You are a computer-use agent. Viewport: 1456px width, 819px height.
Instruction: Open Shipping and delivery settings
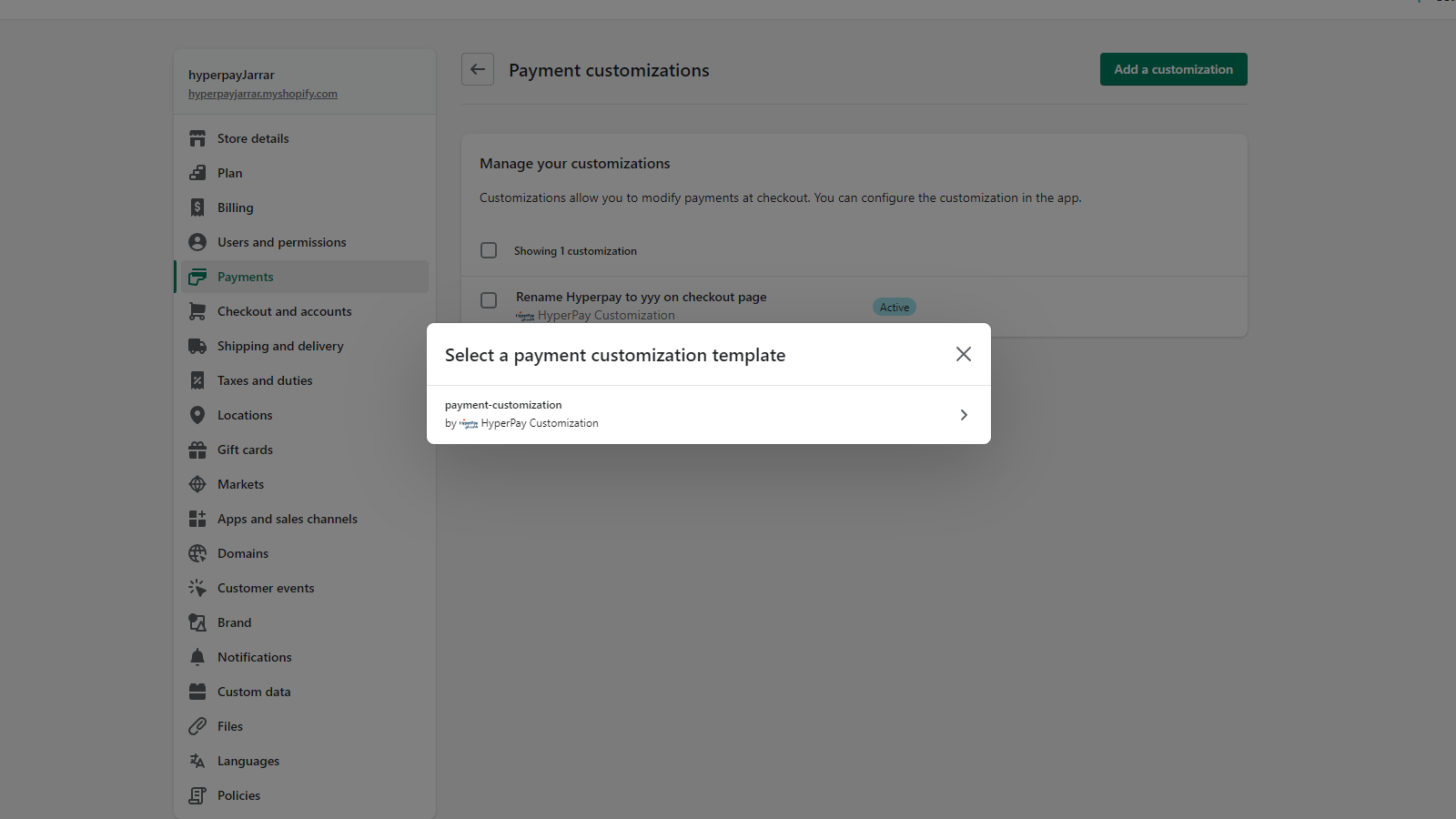point(305,346)
